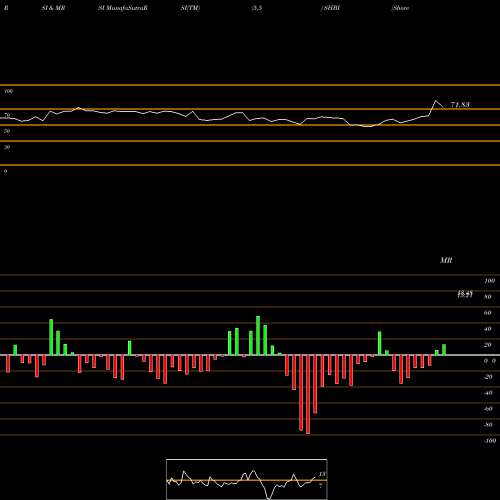
Task: Click the bar chart's -20 axis label
Action: (488, 377)
